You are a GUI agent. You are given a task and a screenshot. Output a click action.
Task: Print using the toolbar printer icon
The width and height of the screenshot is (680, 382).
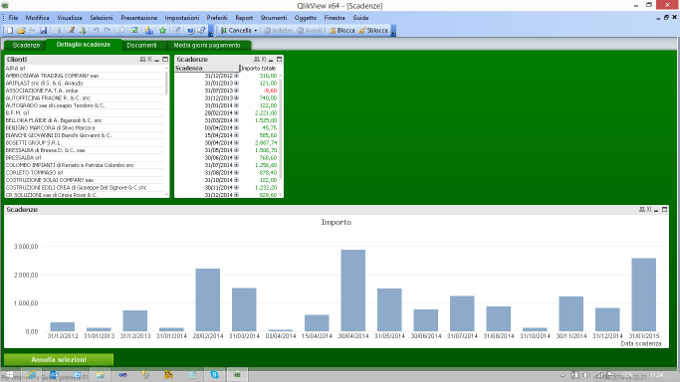point(57,30)
